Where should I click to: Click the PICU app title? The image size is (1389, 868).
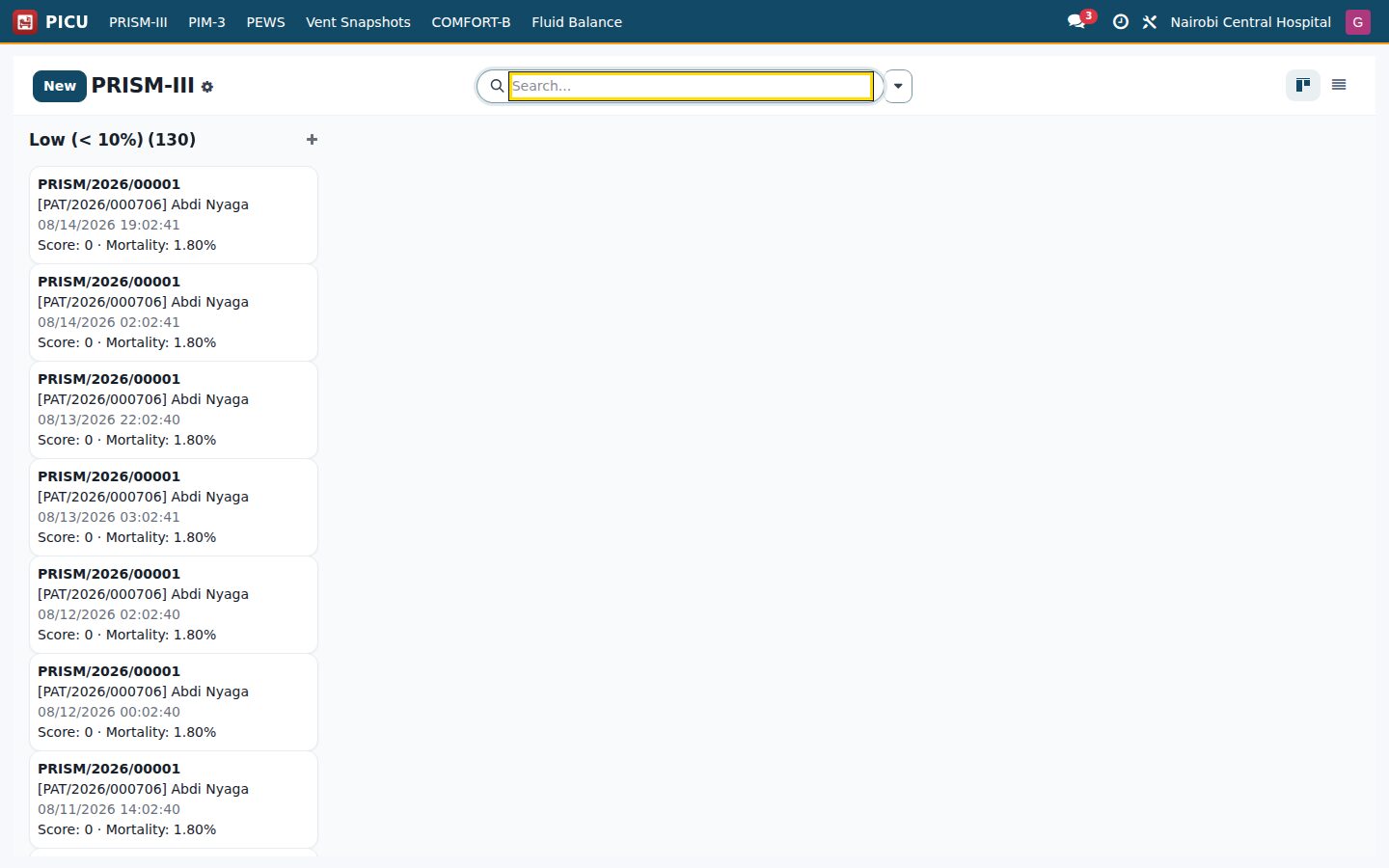coord(67,21)
